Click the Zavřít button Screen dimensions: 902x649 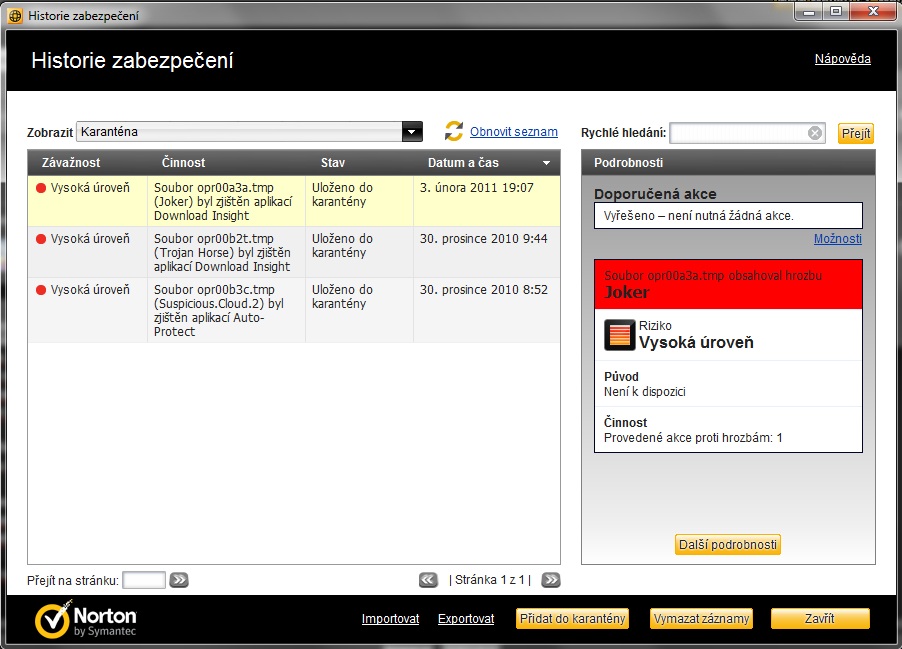coord(820,619)
